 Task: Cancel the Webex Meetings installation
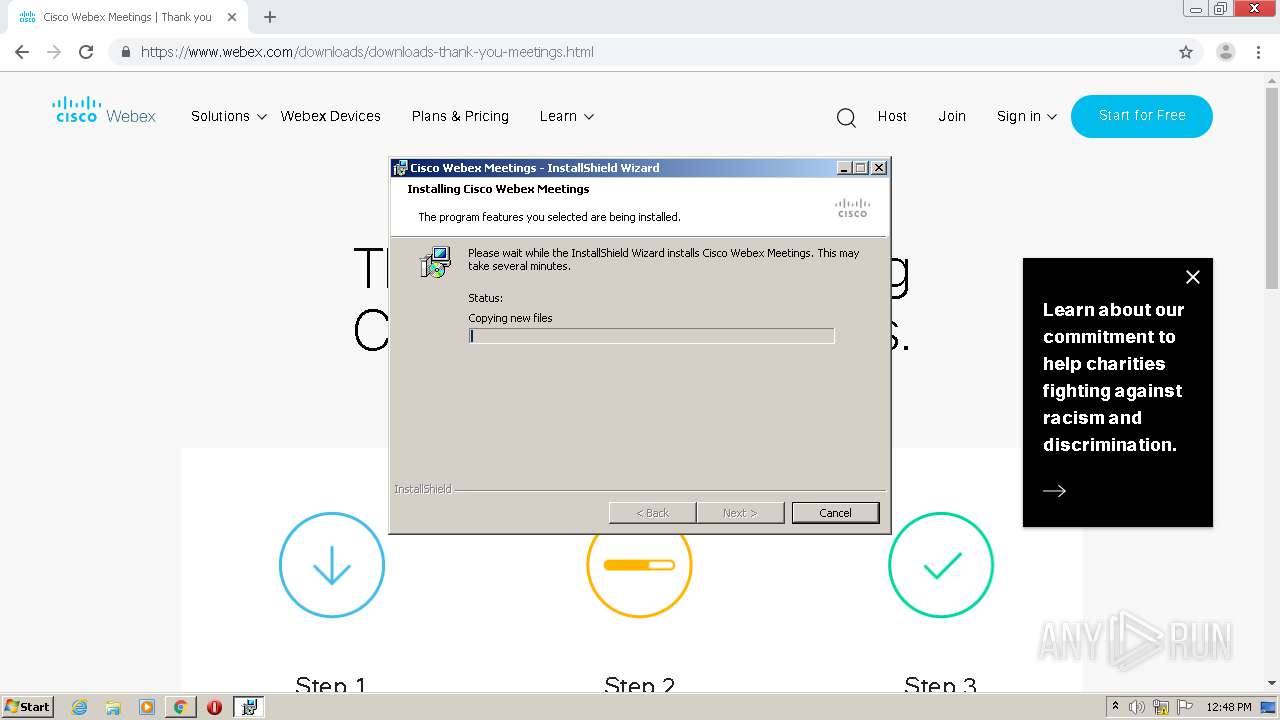click(836, 512)
